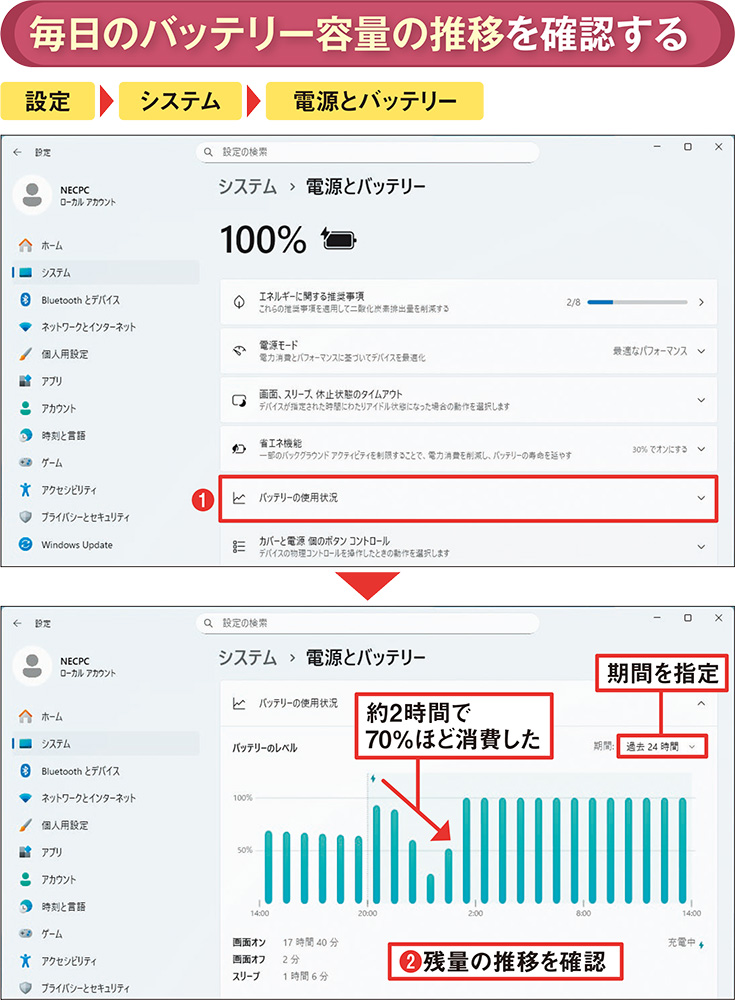Click the ホーム house icon in upper window
The width and height of the screenshot is (735, 1000).
(x=26, y=245)
